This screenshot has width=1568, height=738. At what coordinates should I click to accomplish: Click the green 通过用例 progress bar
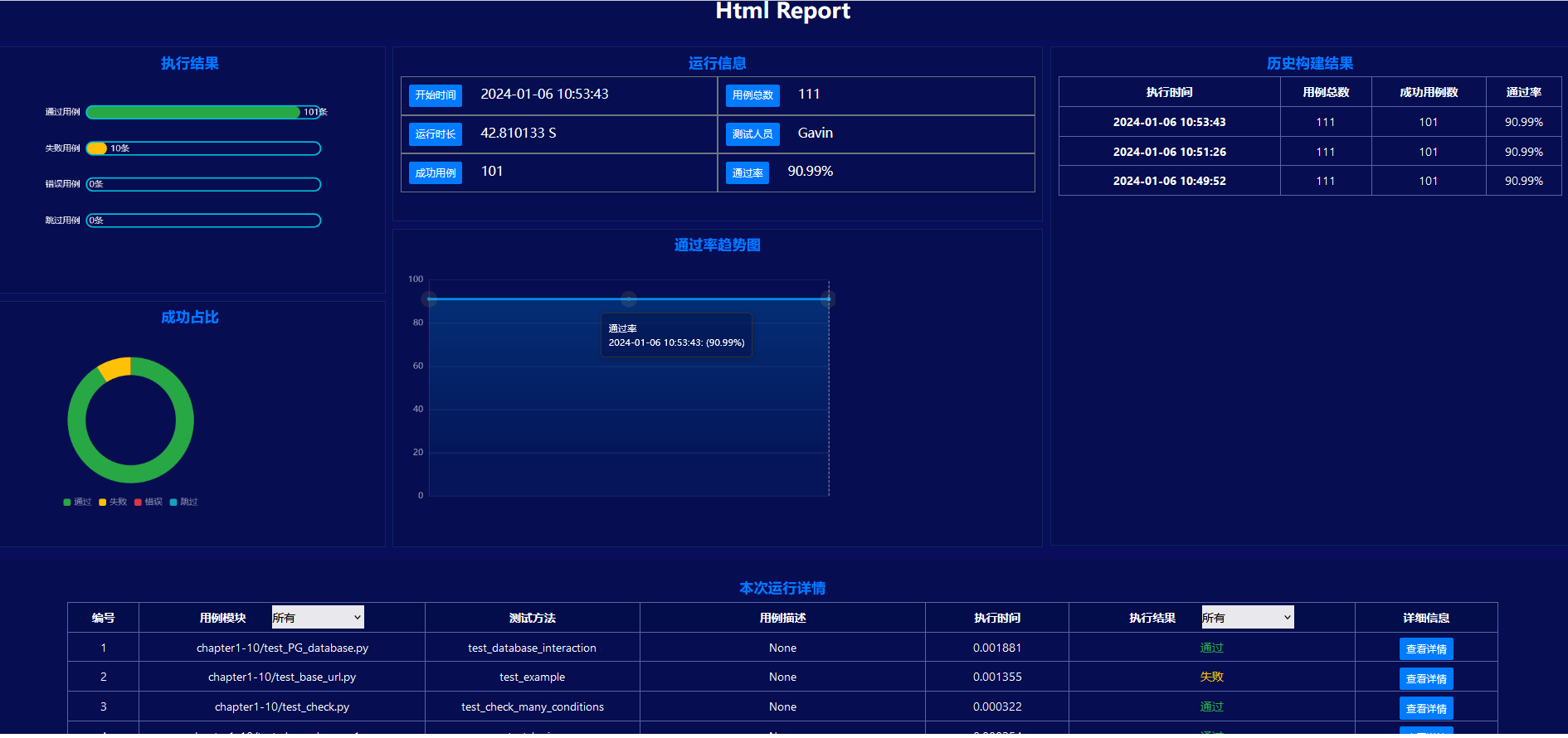[193, 112]
